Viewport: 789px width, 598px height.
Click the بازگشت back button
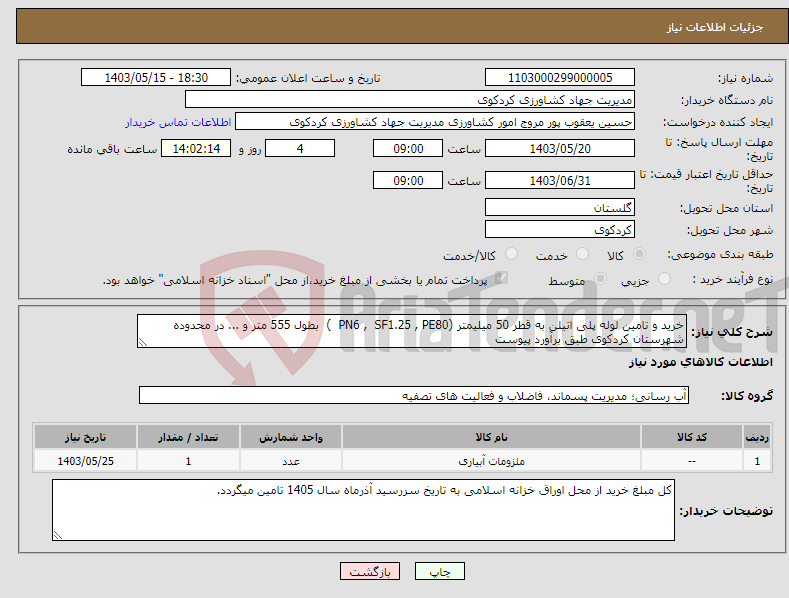pyautogui.click(x=370, y=571)
